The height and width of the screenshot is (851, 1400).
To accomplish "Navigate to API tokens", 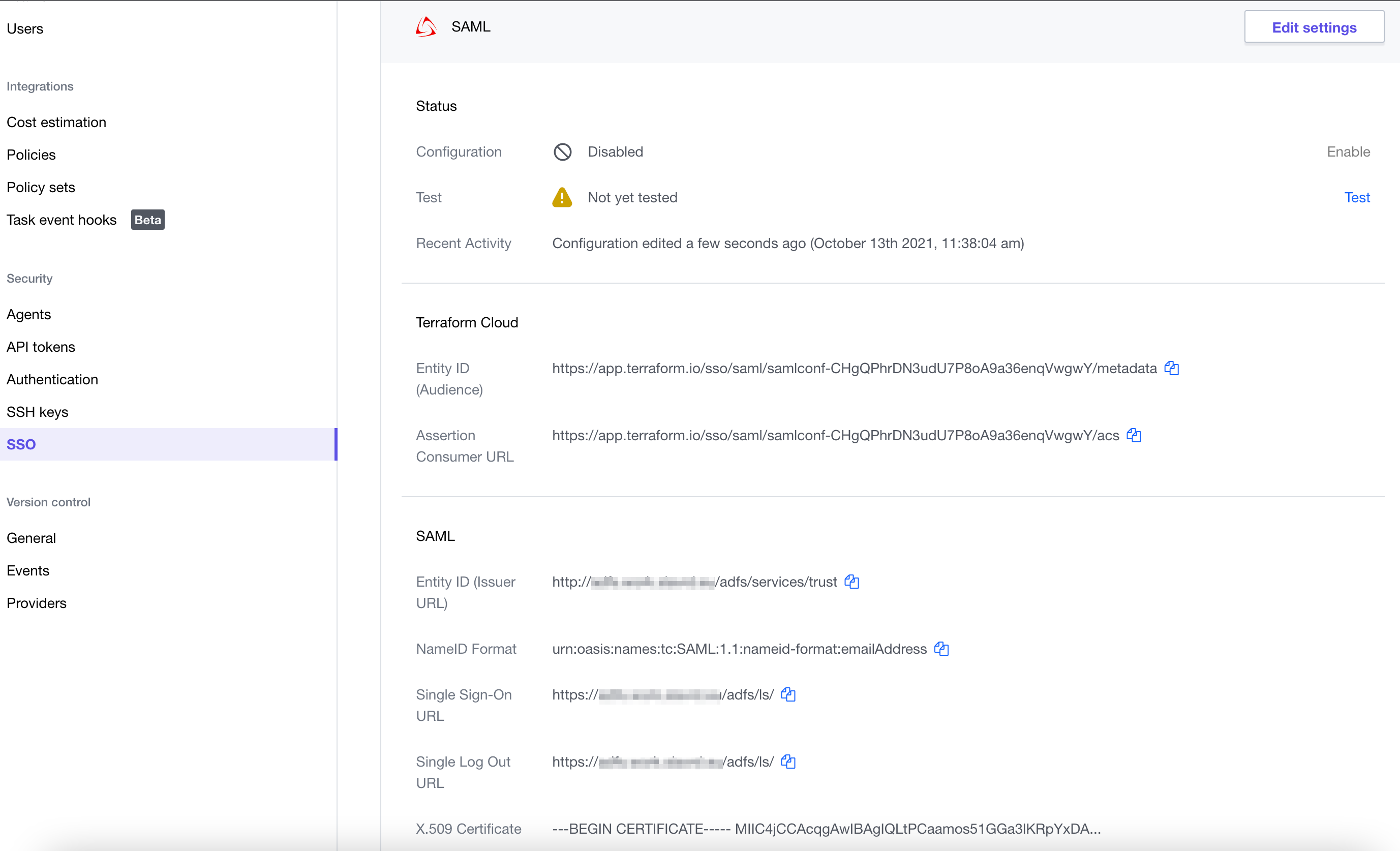I will pos(41,347).
